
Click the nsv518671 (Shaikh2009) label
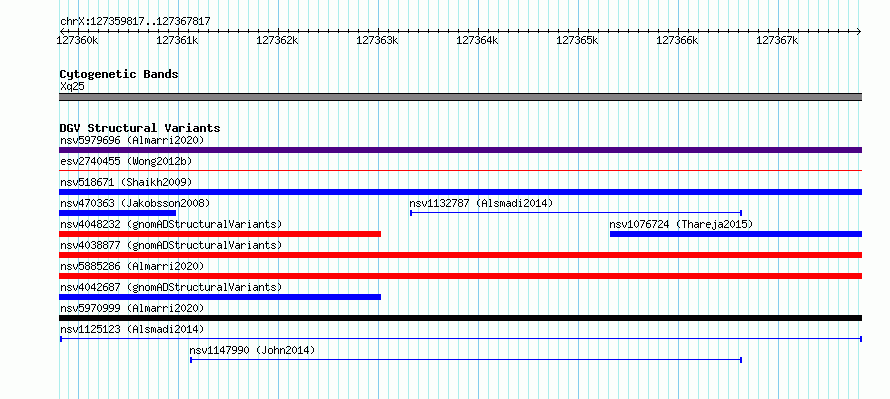126,182
